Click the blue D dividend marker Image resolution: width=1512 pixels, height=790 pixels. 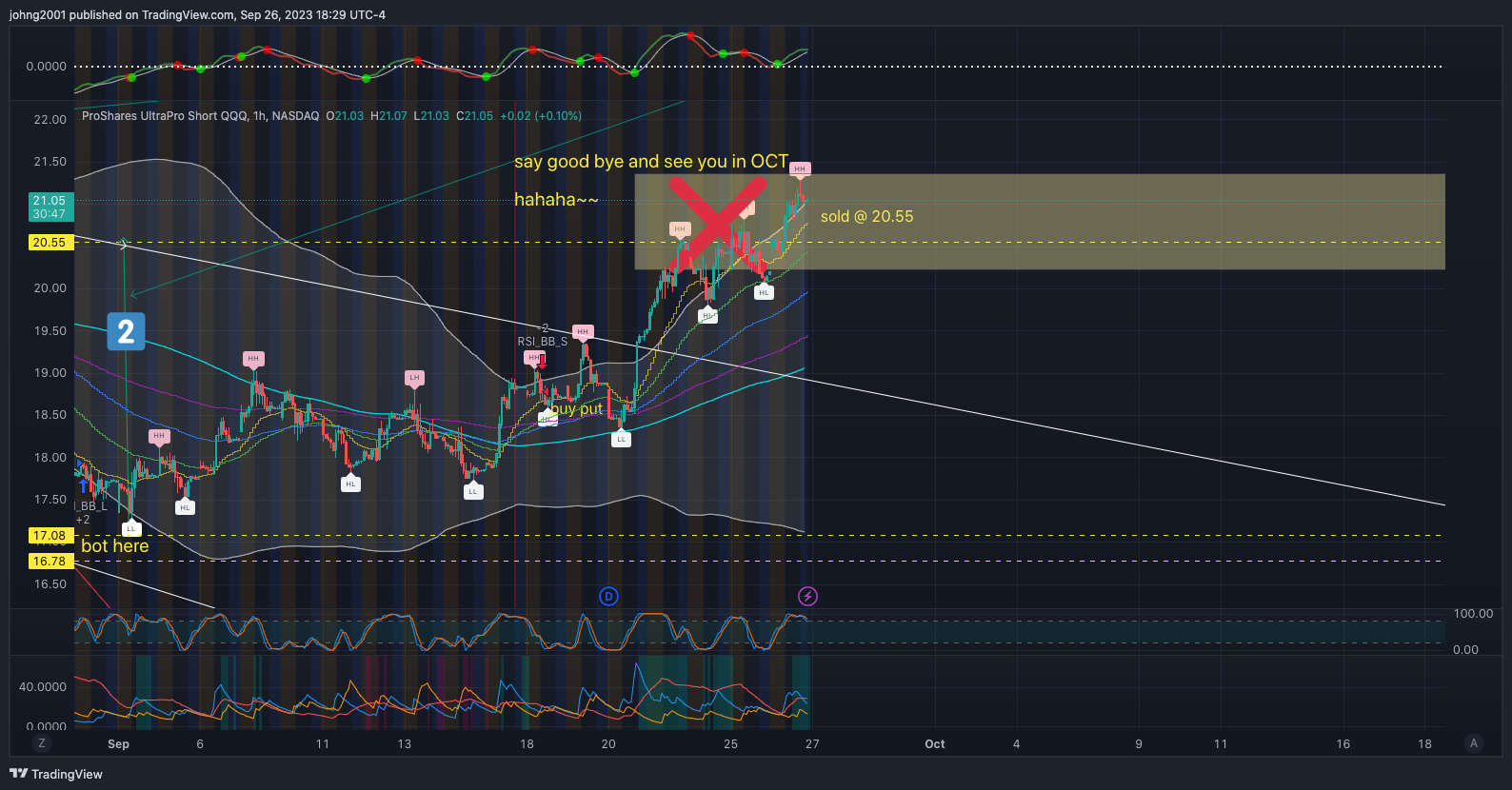coord(608,597)
